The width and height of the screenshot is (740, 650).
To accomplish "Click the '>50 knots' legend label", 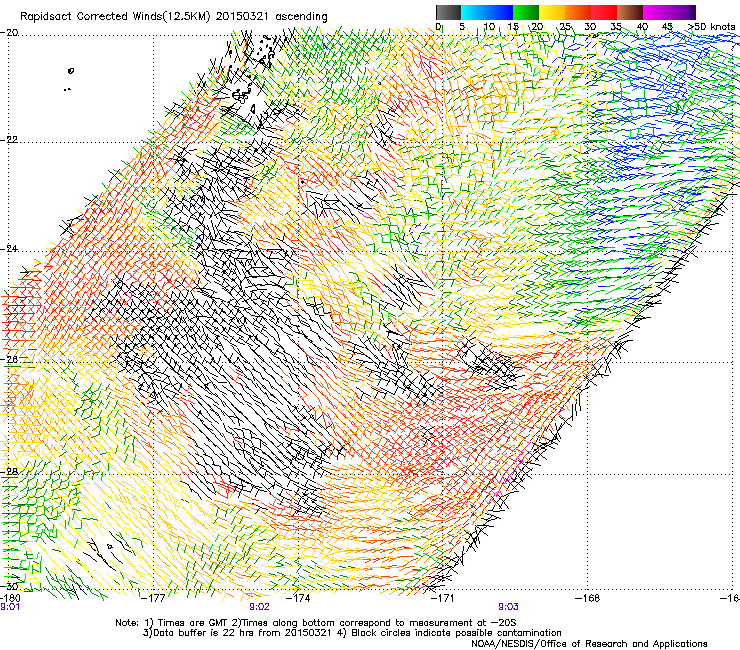I will pos(712,27).
